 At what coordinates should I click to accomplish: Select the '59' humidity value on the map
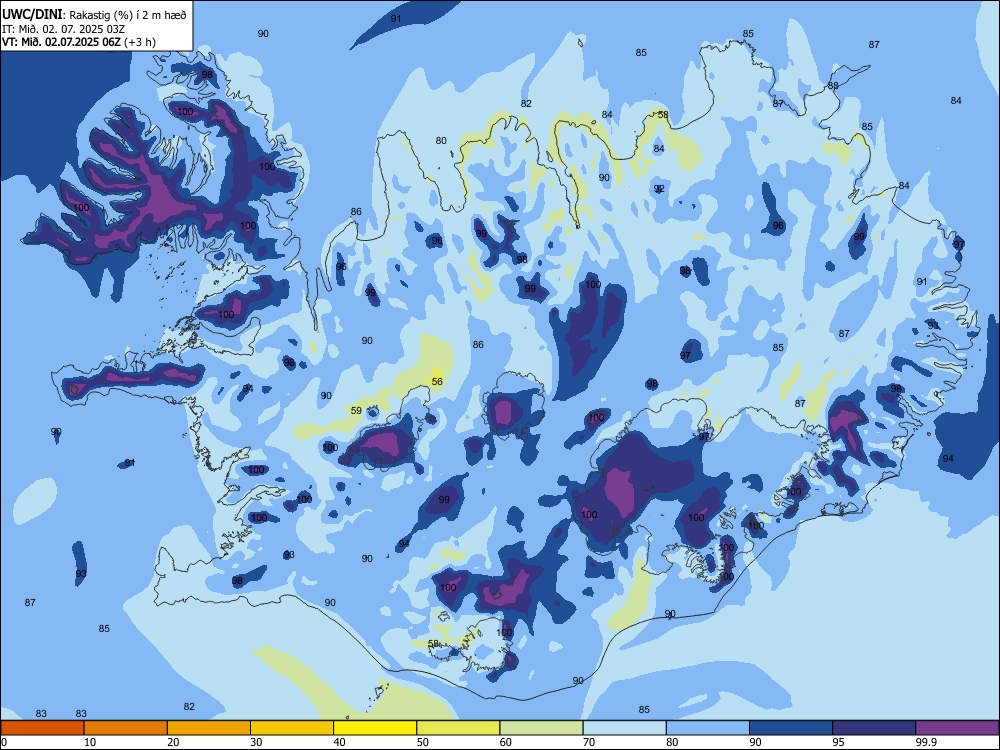pyautogui.click(x=357, y=411)
